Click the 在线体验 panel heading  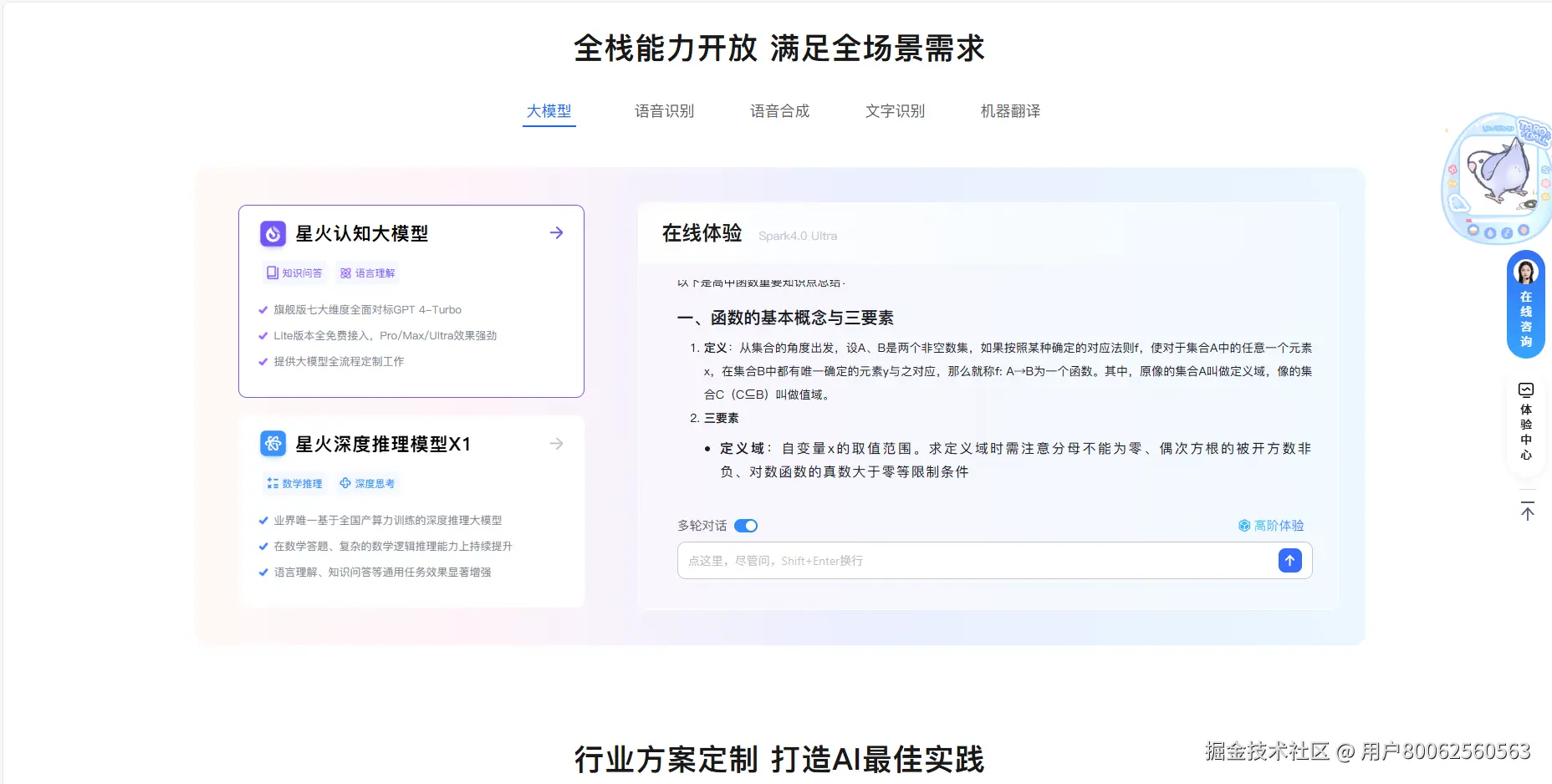[702, 233]
